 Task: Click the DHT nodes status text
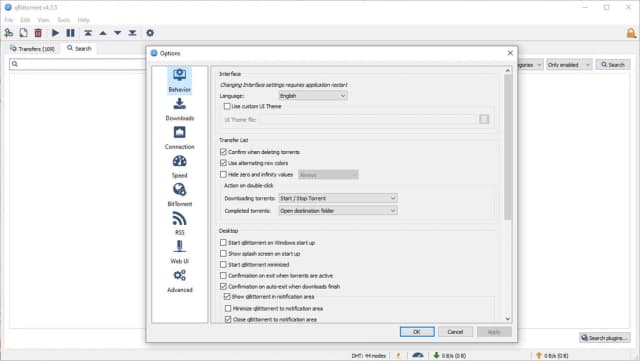click(x=369, y=356)
